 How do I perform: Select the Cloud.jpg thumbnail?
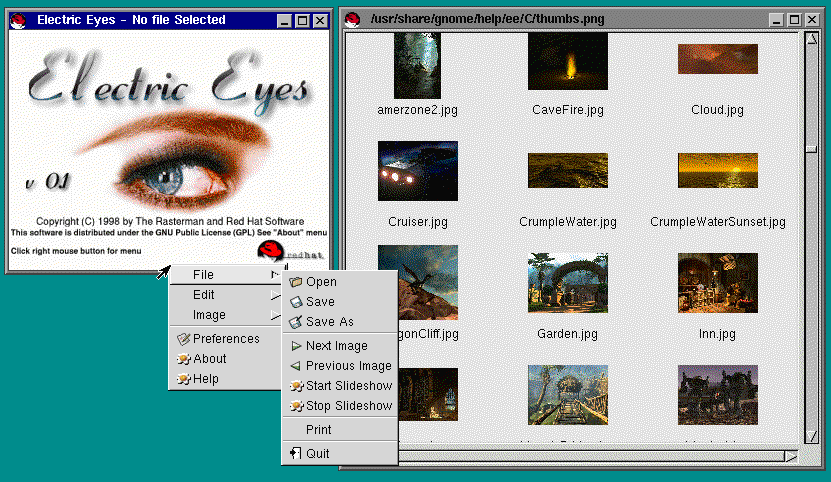point(718,59)
